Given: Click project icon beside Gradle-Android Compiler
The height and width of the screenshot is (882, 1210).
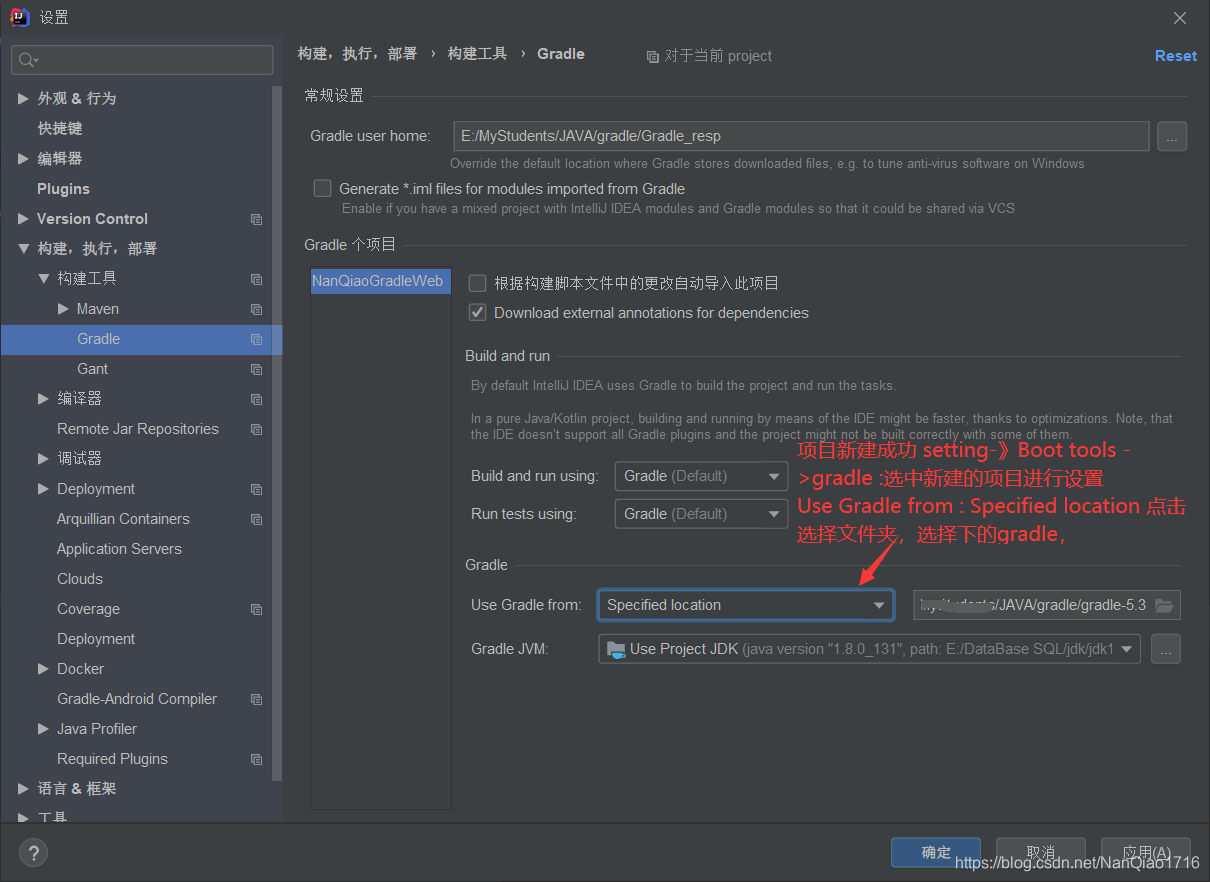Looking at the screenshot, I should (257, 699).
